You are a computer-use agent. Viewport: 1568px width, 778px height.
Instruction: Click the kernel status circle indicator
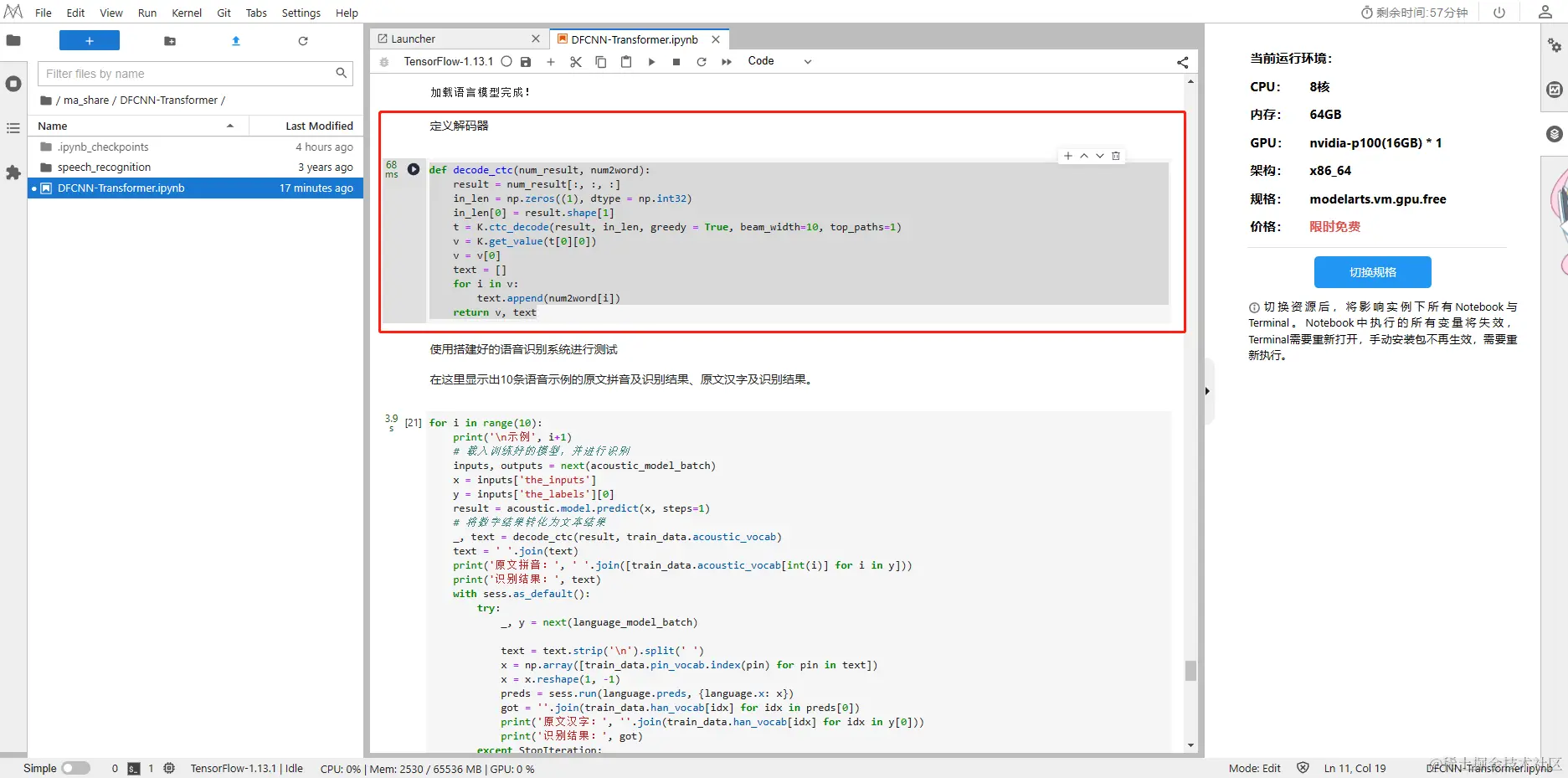tap(506, 61)
